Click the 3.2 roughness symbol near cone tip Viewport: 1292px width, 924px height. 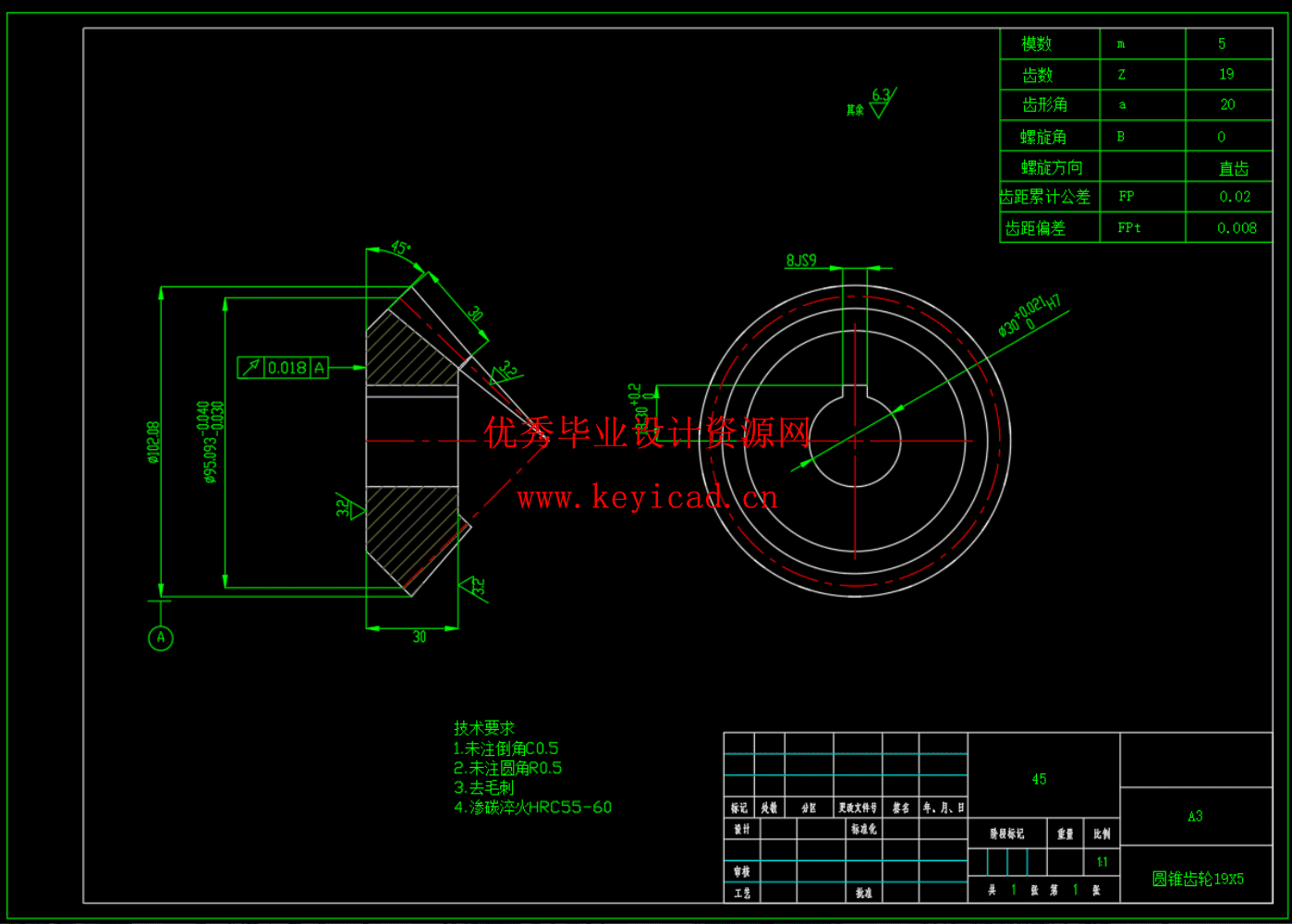pos(506,371)
